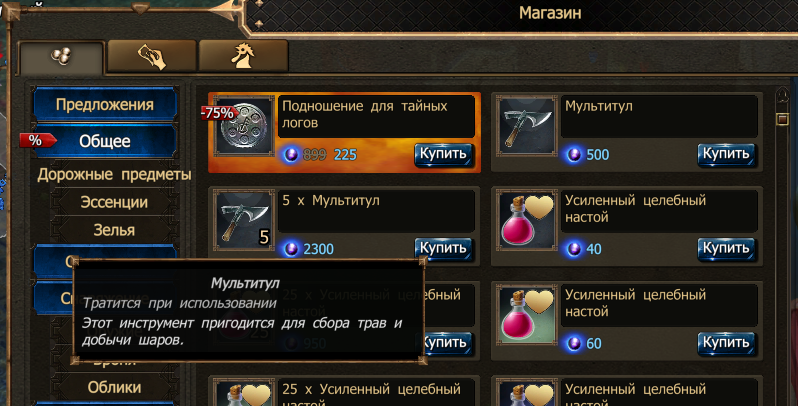Open the Облики subcategory
This screenshot has width=798, height=406.
point(114,387)
